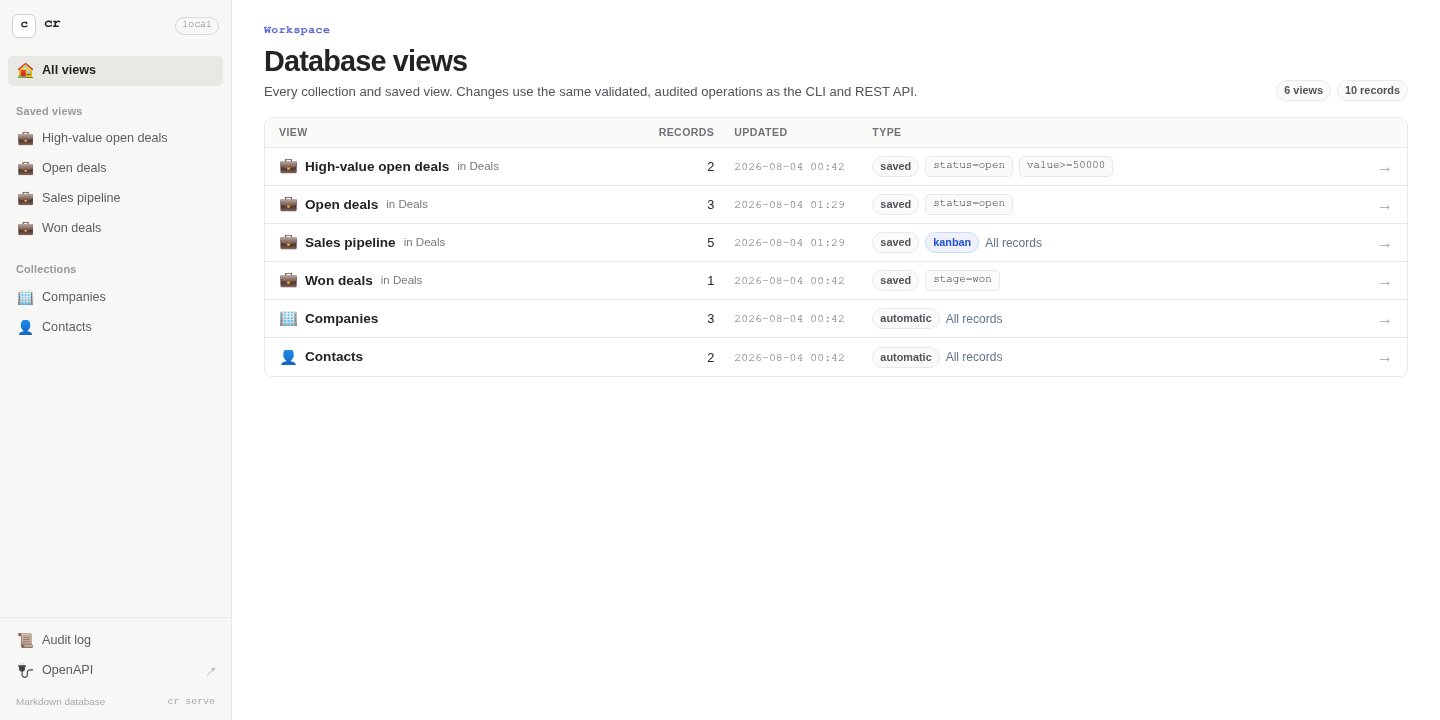Click the house icon next to All views
The height and width of the screenshot is (720, 1440).
[x=25, y=70]
